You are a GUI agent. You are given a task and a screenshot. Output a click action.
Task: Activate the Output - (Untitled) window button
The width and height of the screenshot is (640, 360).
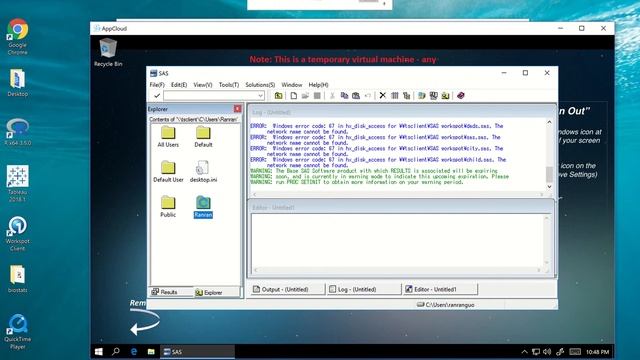(287, 289)
